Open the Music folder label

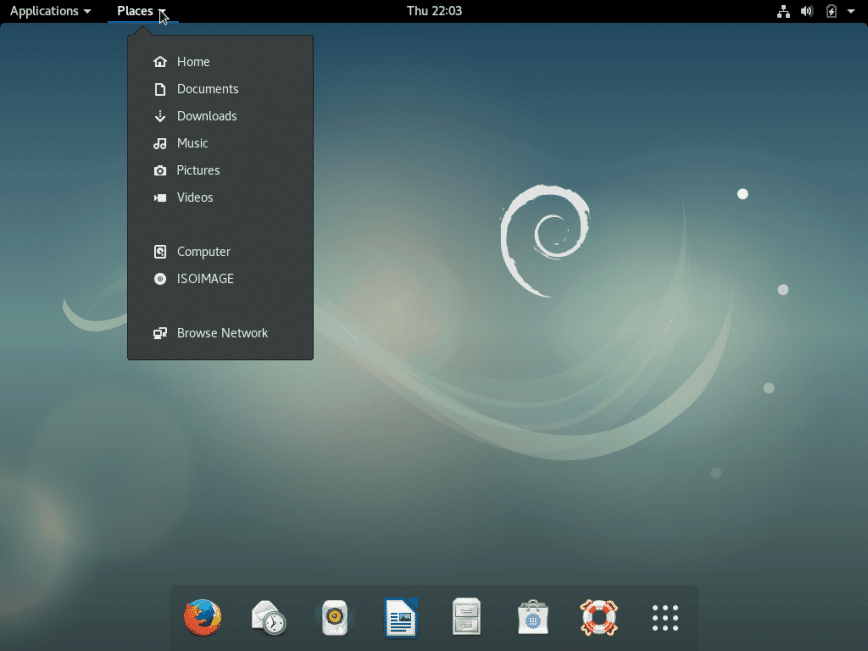pyautogui.click(x=193, y=143)
